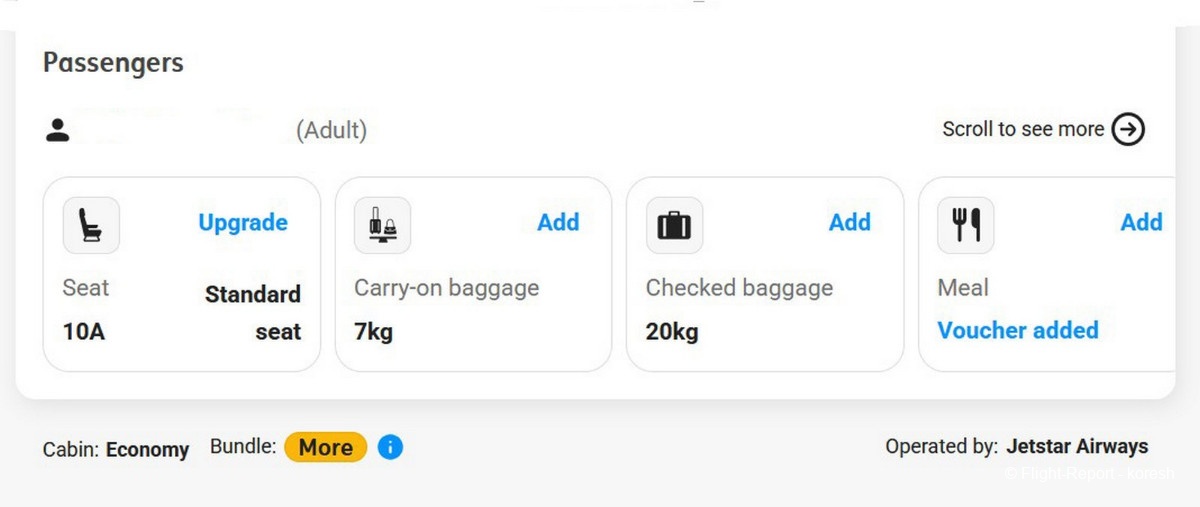Click the passenger person icon

pos(57,130)
